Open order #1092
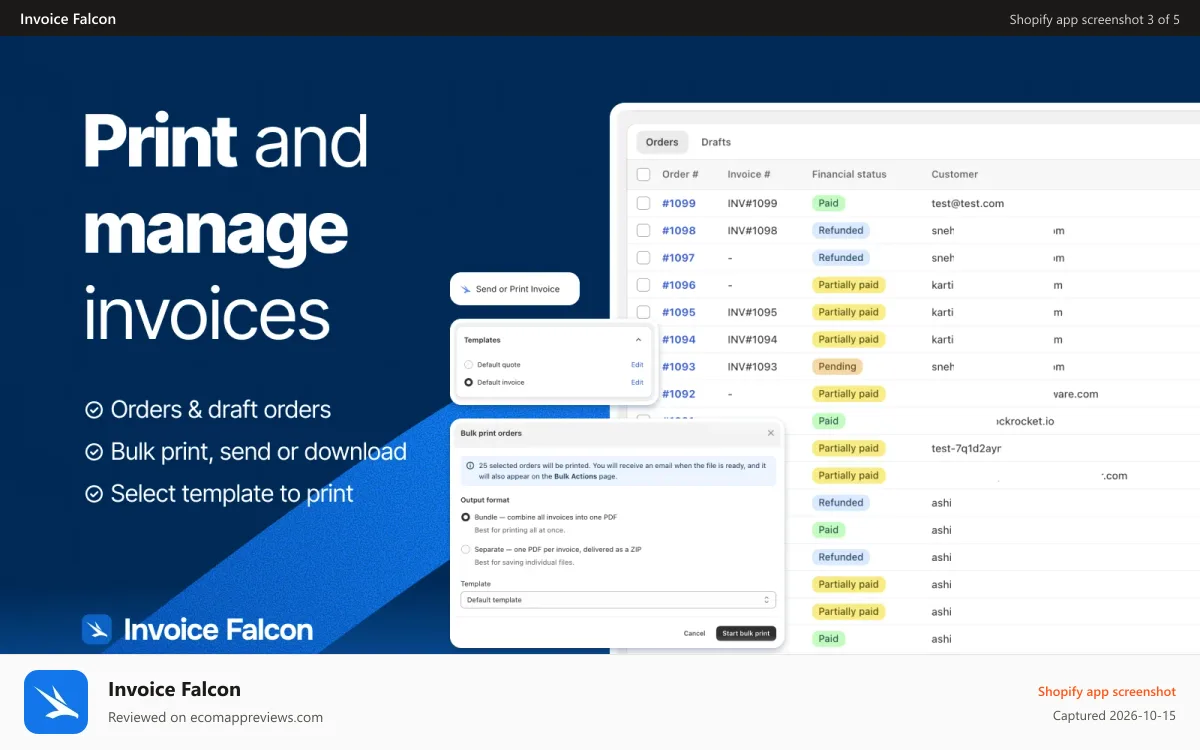 coord(679,394)
